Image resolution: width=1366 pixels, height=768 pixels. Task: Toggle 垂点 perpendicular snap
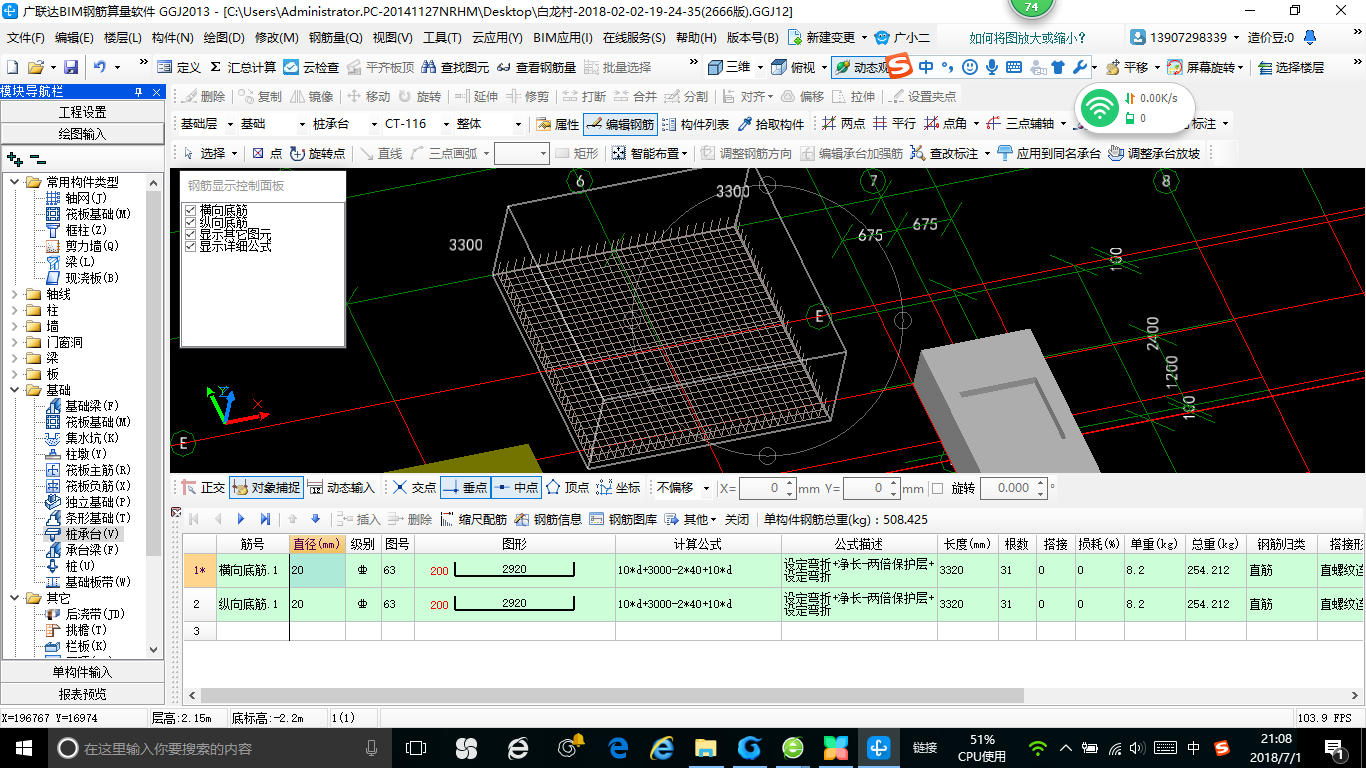click(x=465, y=488)
